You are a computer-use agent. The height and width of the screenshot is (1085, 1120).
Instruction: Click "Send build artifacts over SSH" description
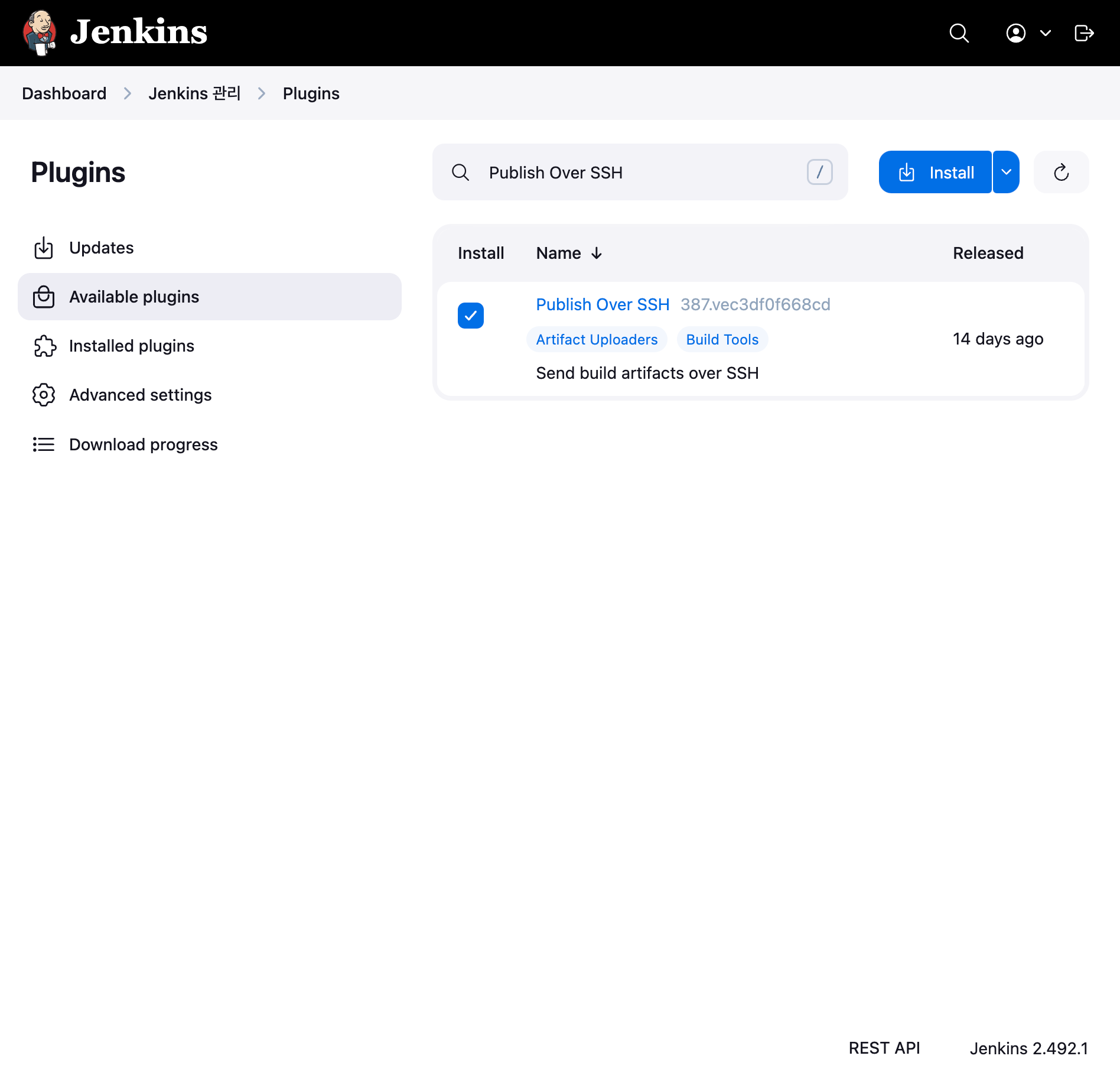click(647, 373)
